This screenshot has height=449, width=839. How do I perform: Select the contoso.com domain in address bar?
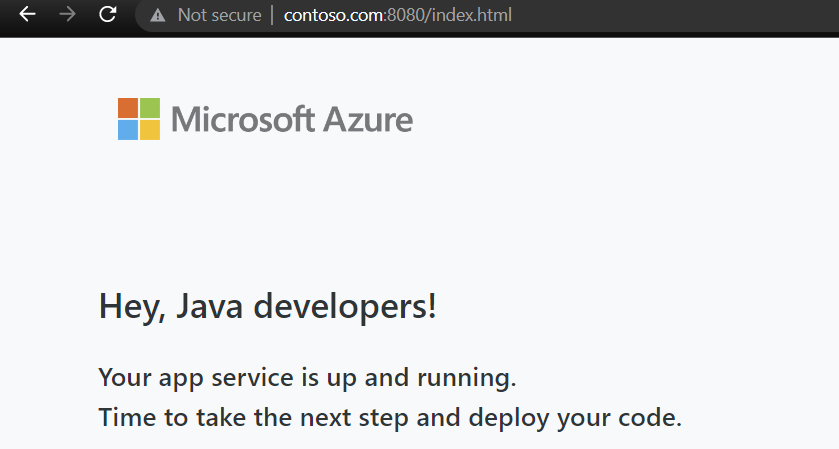point(333,15)
